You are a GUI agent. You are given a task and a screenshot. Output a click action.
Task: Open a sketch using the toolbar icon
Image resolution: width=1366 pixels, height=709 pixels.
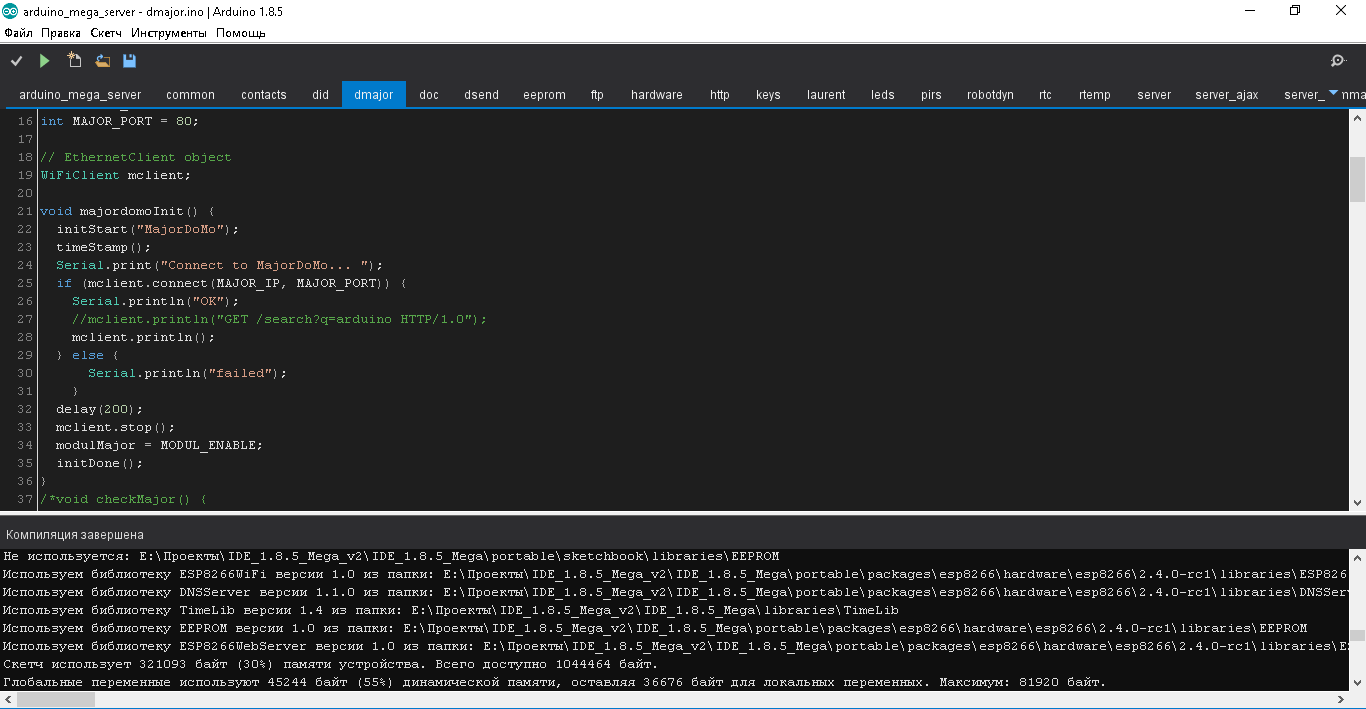102,61
